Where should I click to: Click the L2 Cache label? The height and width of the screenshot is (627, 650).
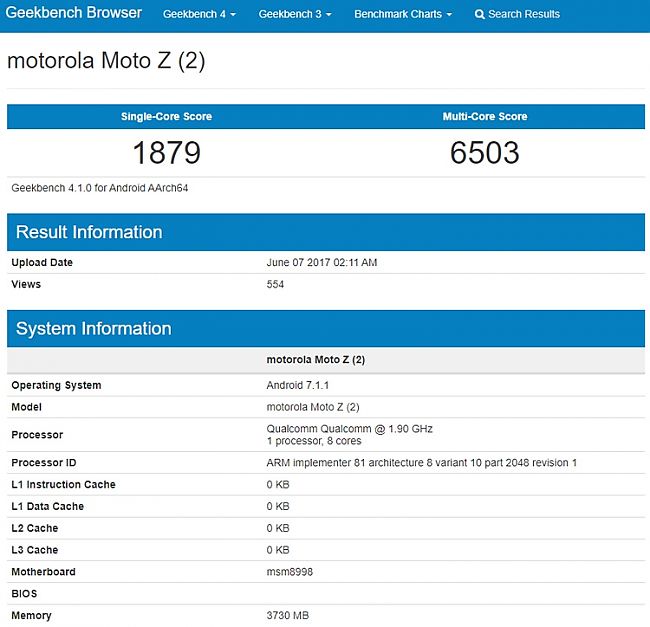point(35,528)
